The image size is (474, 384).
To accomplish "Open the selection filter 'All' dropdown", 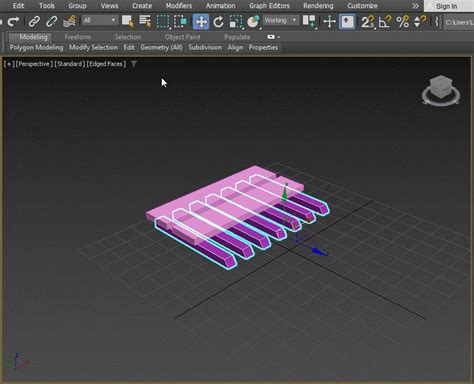I will click(99, 20).
